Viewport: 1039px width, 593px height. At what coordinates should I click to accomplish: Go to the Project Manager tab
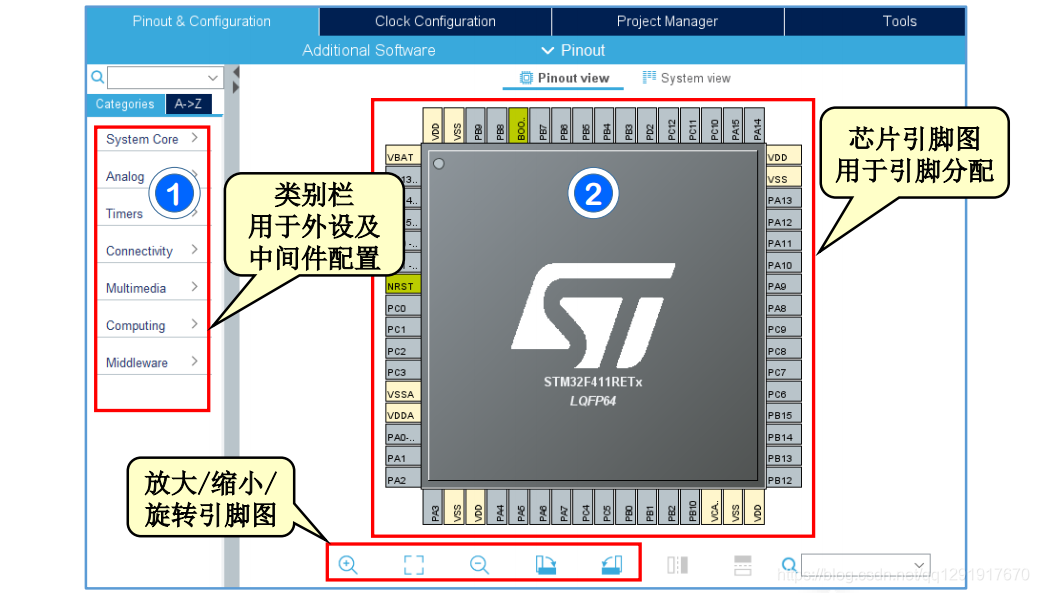point(667,21)
